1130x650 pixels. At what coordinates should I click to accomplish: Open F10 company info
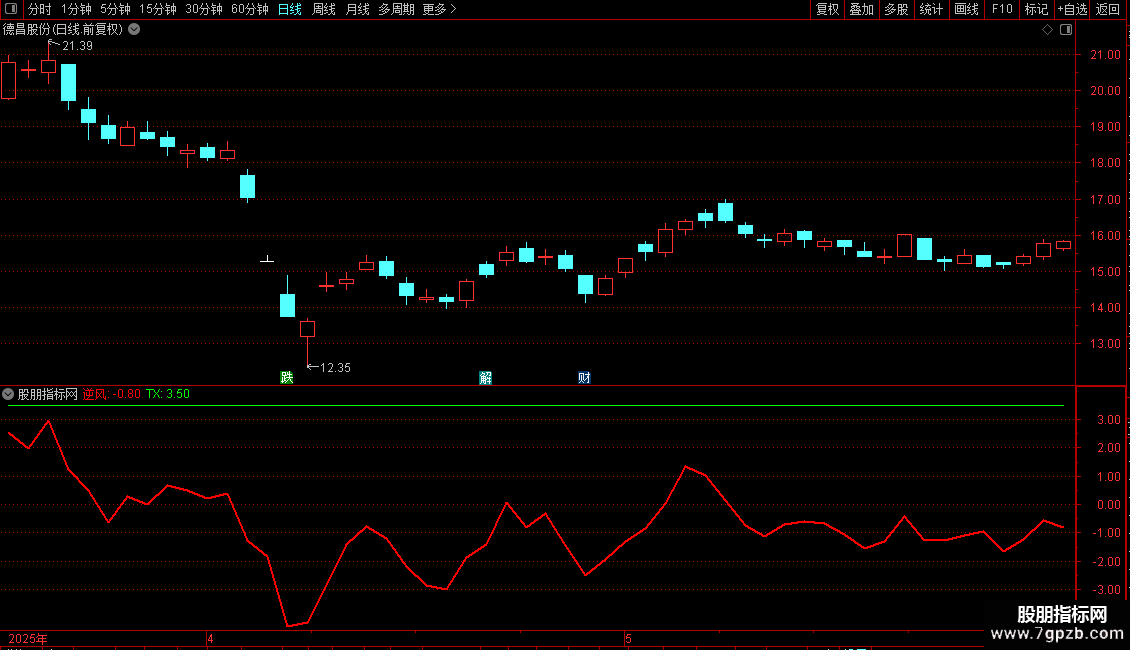(1002, 9)
